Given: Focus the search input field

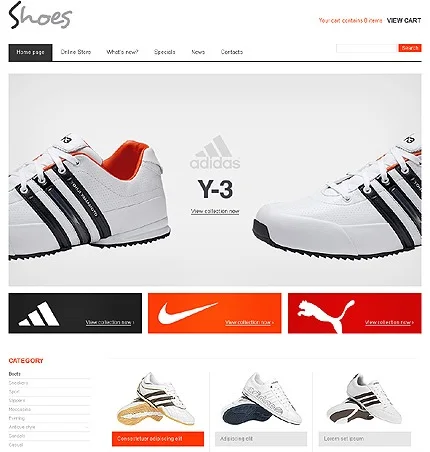Looking at the screenshot, I should (x=367, y=48).
